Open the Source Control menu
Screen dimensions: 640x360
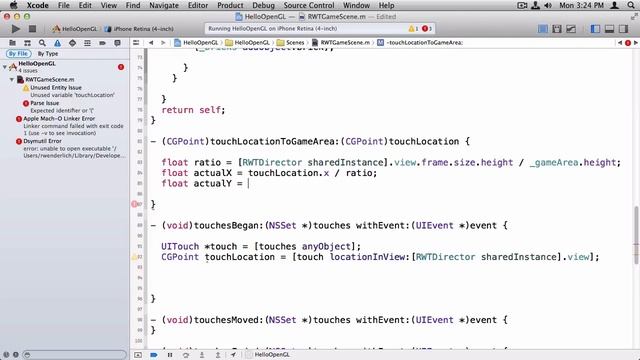click(x=309, y=5)
